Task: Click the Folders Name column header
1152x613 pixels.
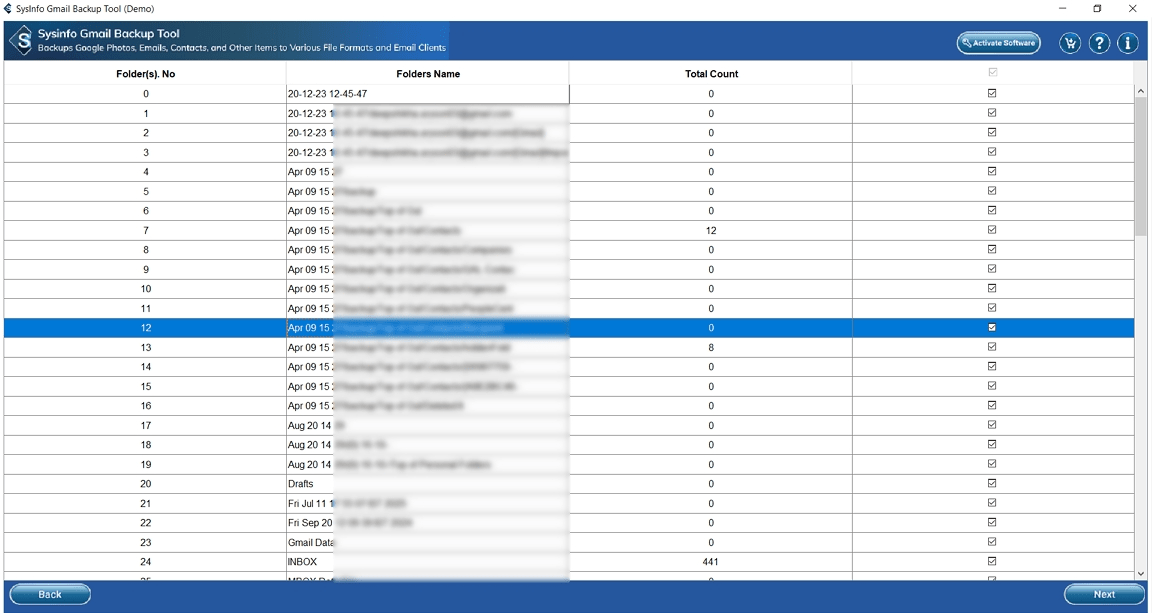Action: click(x=428, y=74)
